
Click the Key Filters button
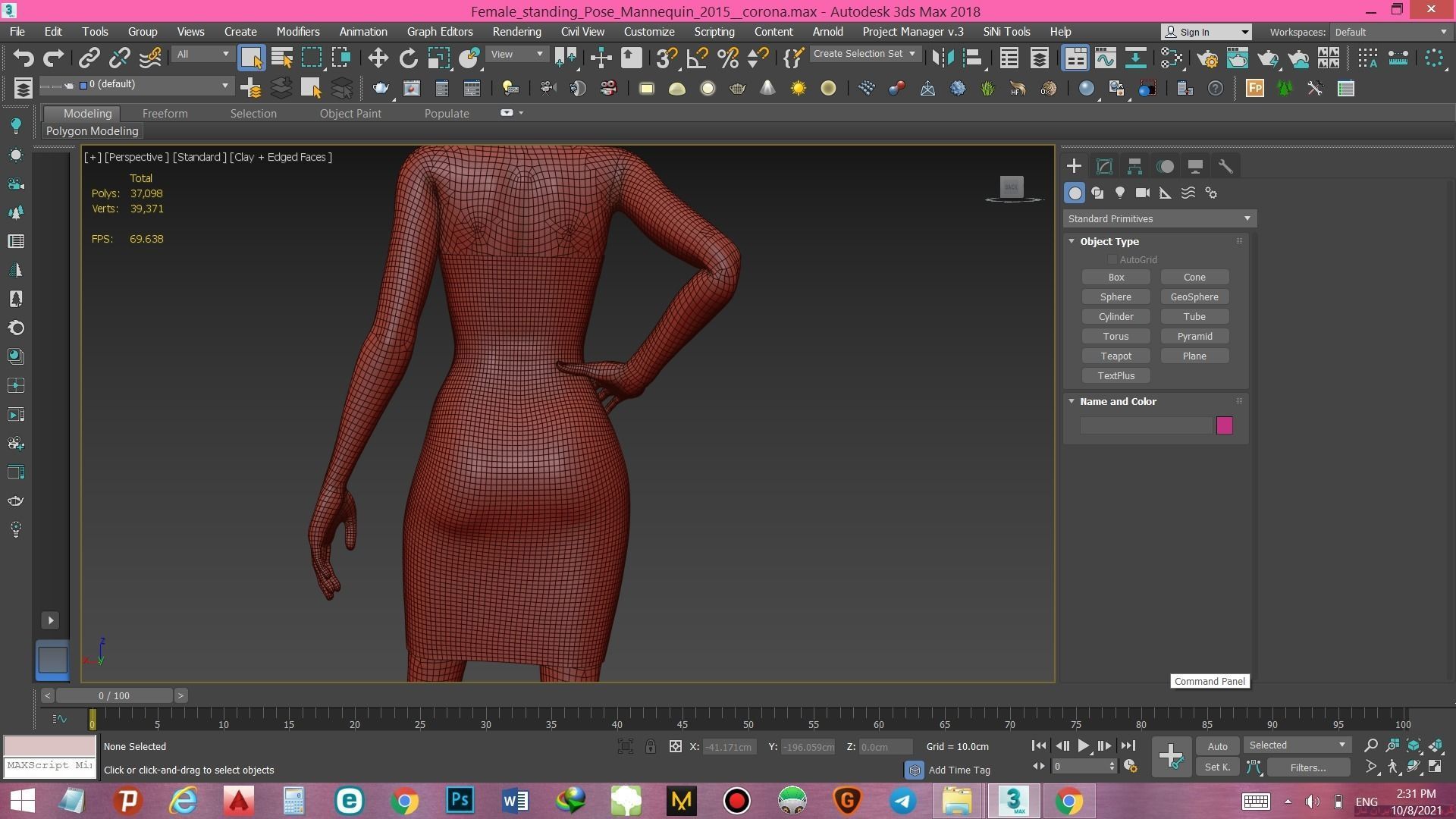[x=1308, y=767]
